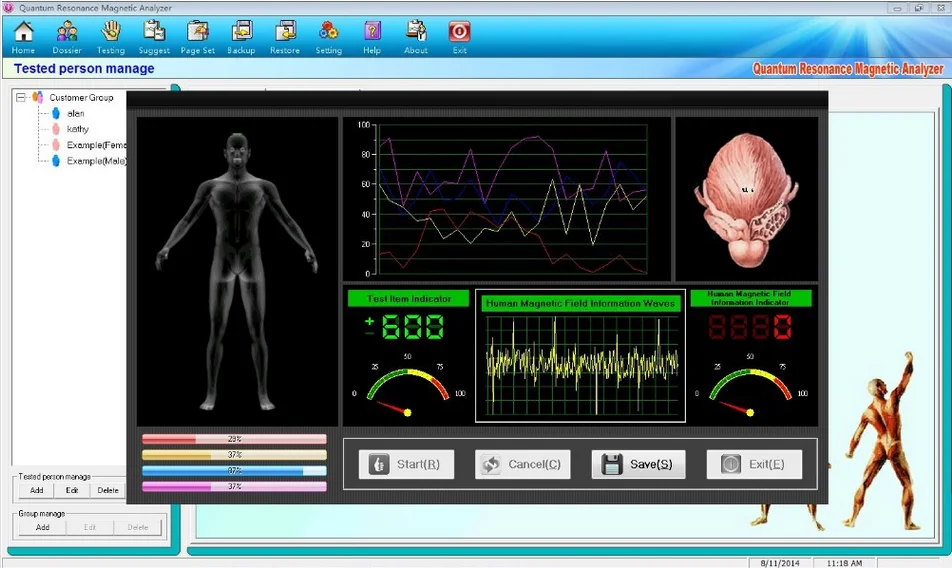
Task: Click the Save(S) button
Action: click(638, 464)
